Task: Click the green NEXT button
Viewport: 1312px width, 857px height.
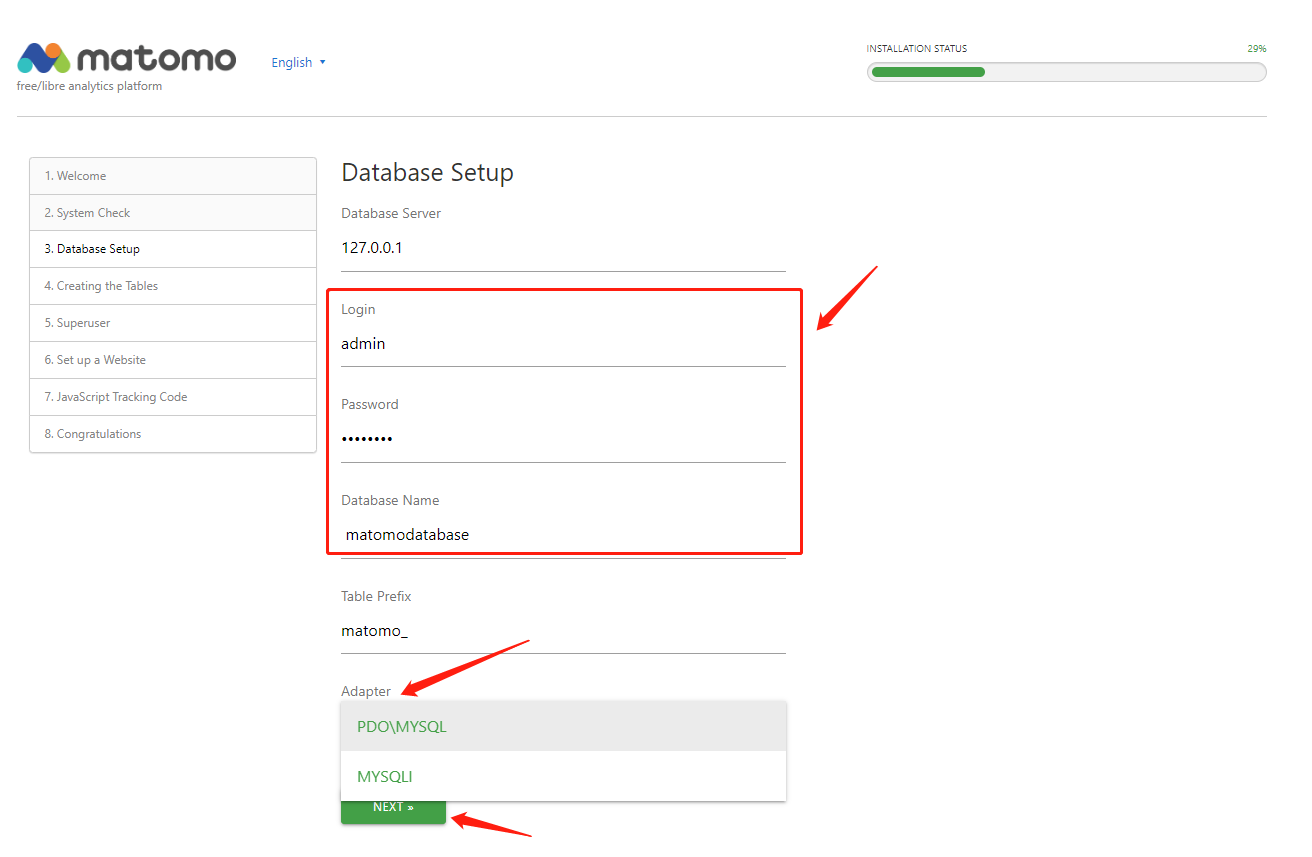Action: tap(393, 811)
